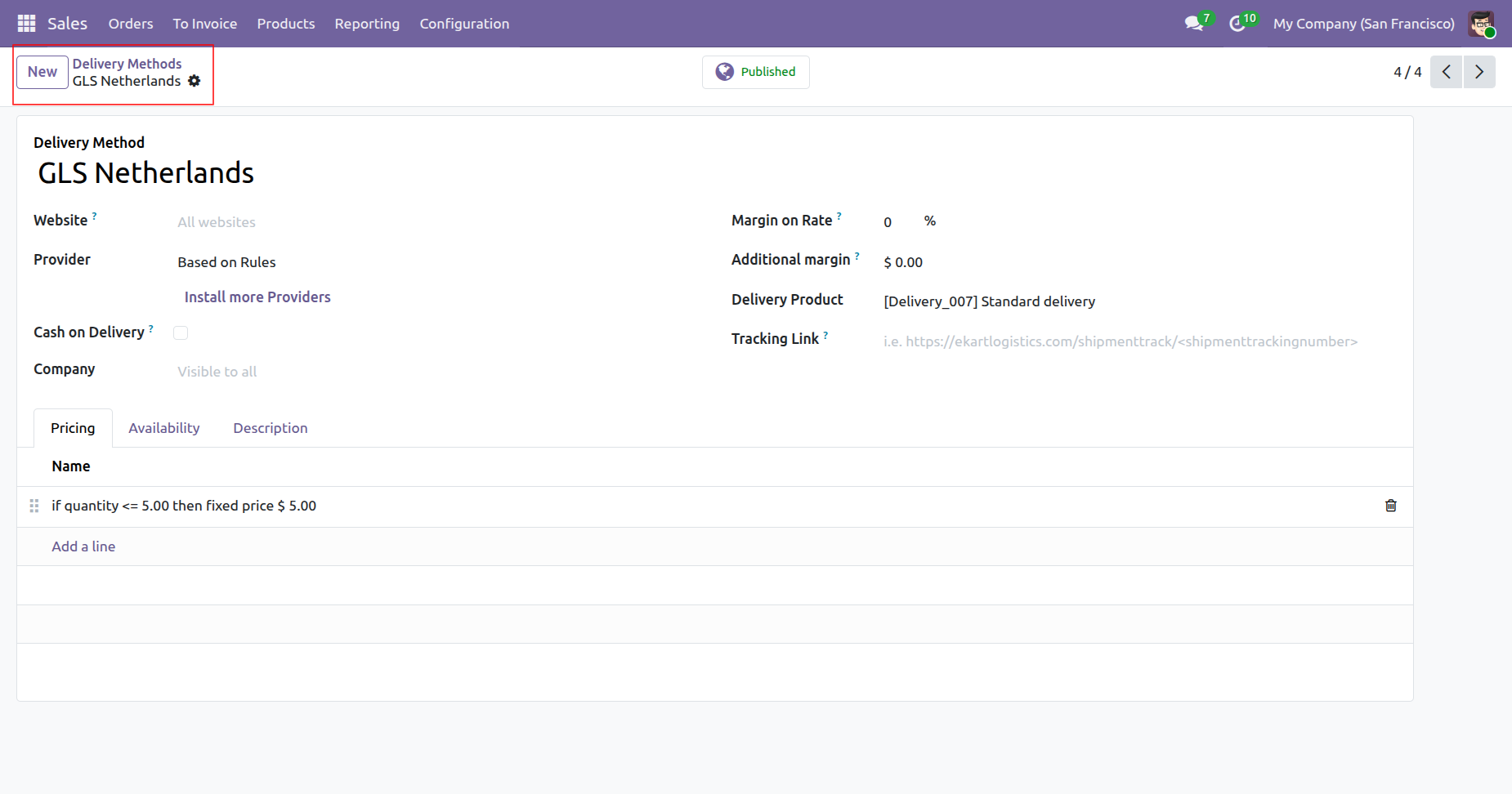
Task: Open the apps grid home menu
Action: (26, 24)
